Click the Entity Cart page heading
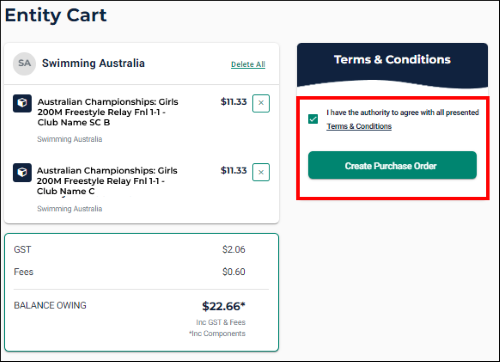This screenshot has height=362, width=500. point(56,15)
